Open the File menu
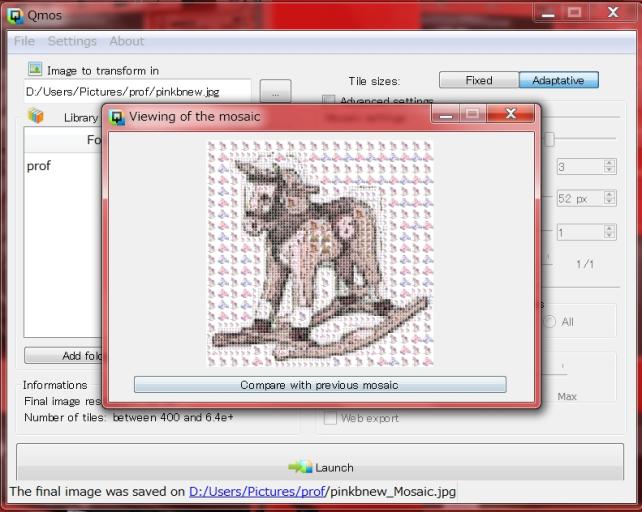The height and width of the screenshot is (512, 642). 24,41
